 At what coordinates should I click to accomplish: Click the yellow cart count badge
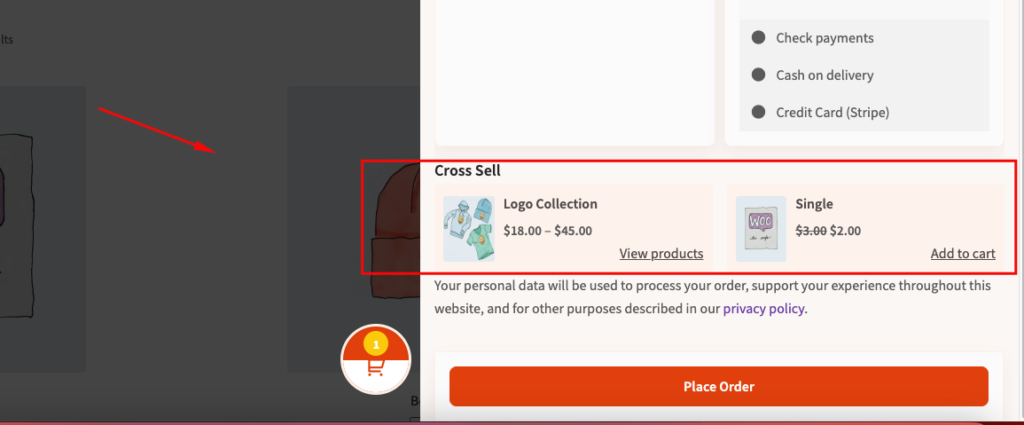click(x=376, y=344)
